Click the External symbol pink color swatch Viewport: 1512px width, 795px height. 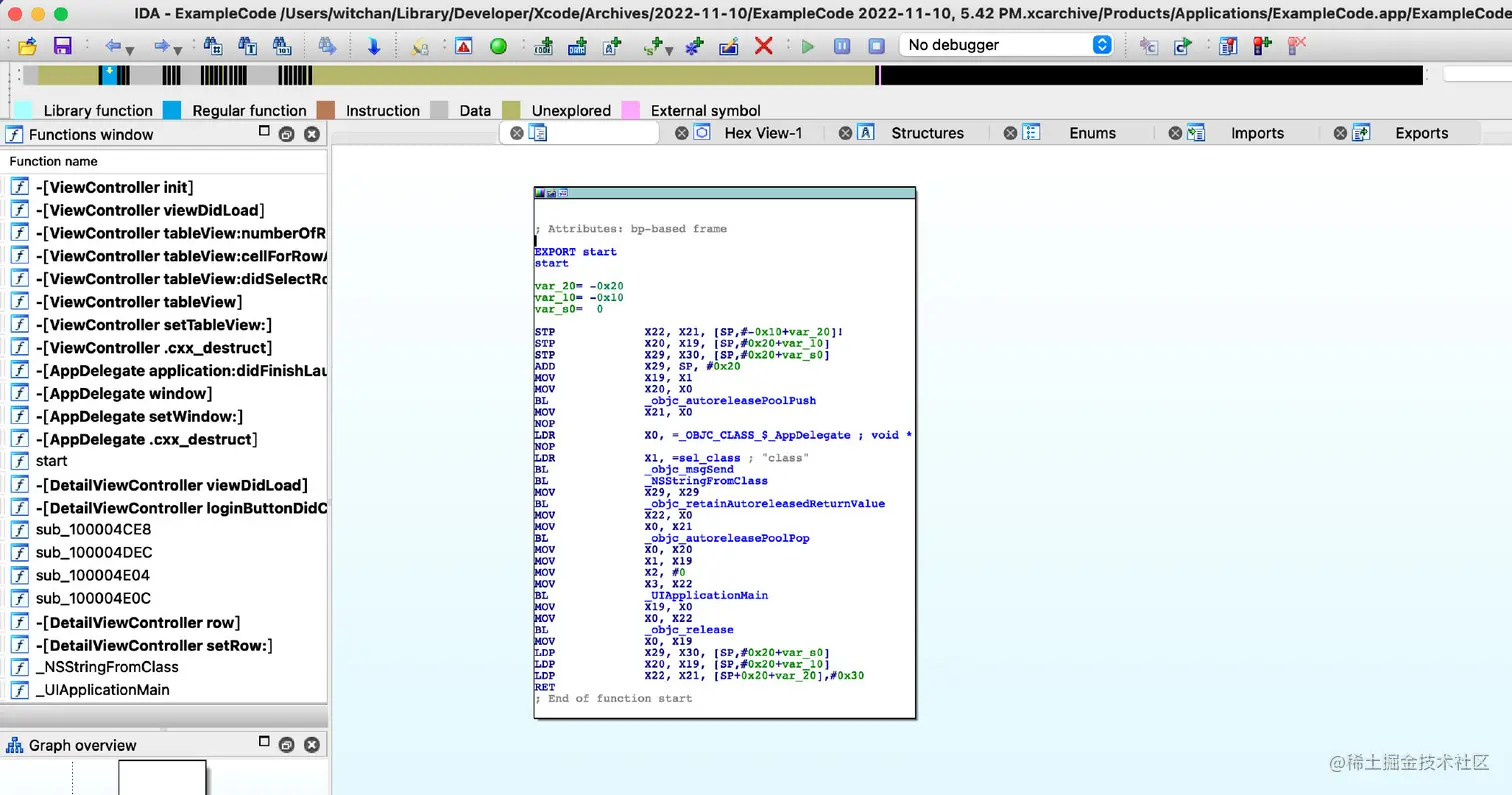pos(630,110)
